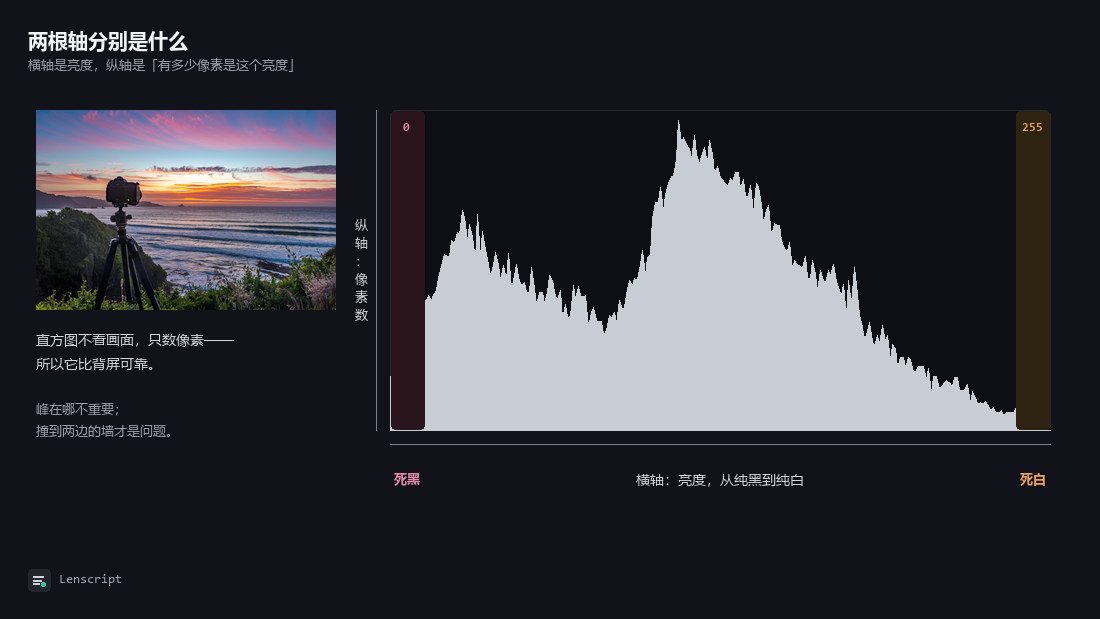Viewport: 1100px width, 619px height.
Task: Click the tallest histogram peak
Action: (x=678, y=126)
